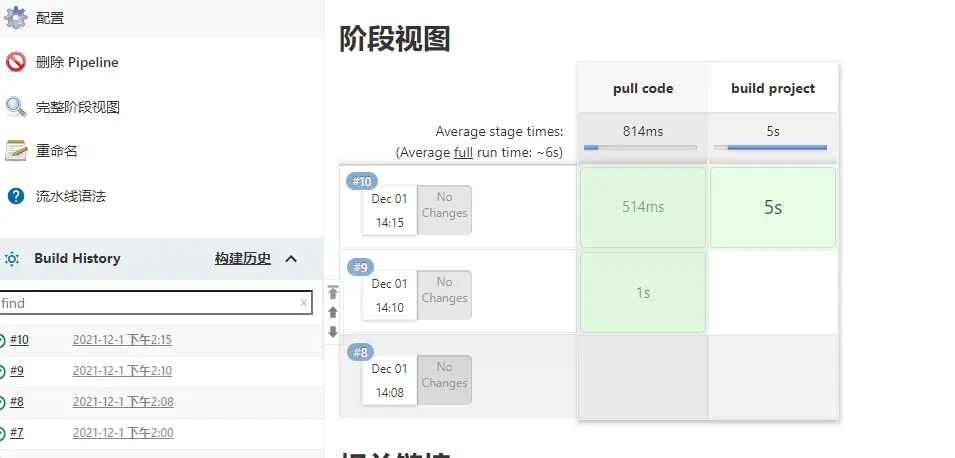This screenshot has width=955, height=458.
Task: Open the 构建历史 trend link
Action: 242,259
